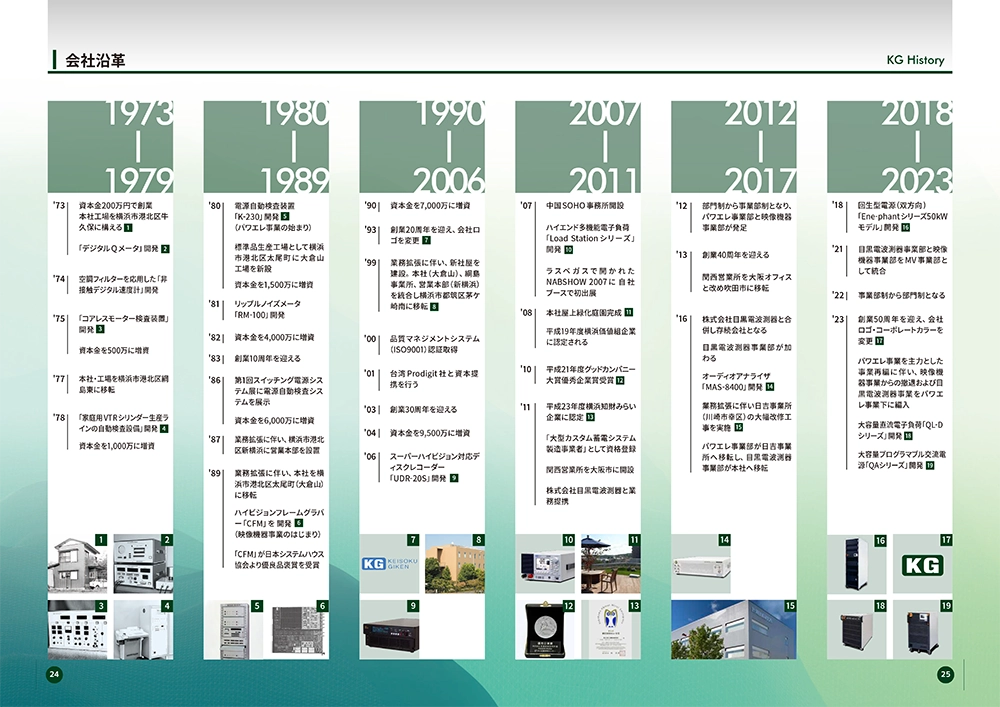Screen dimensions: 1000x707
Task: Click the KG Keisoku Giken logo image
Action: point(390,565)
